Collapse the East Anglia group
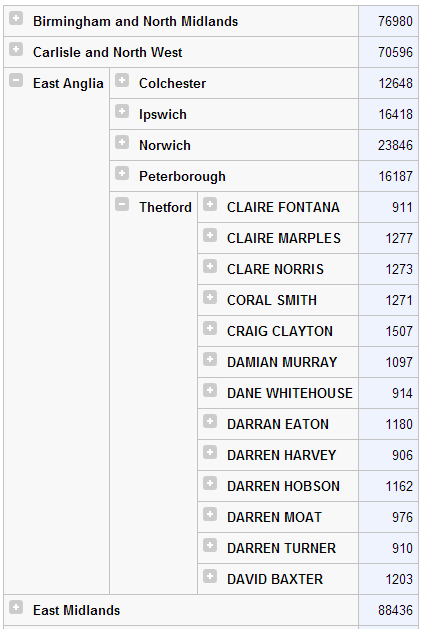Viewport: 422px width, 629px height. tap(16, 80)
